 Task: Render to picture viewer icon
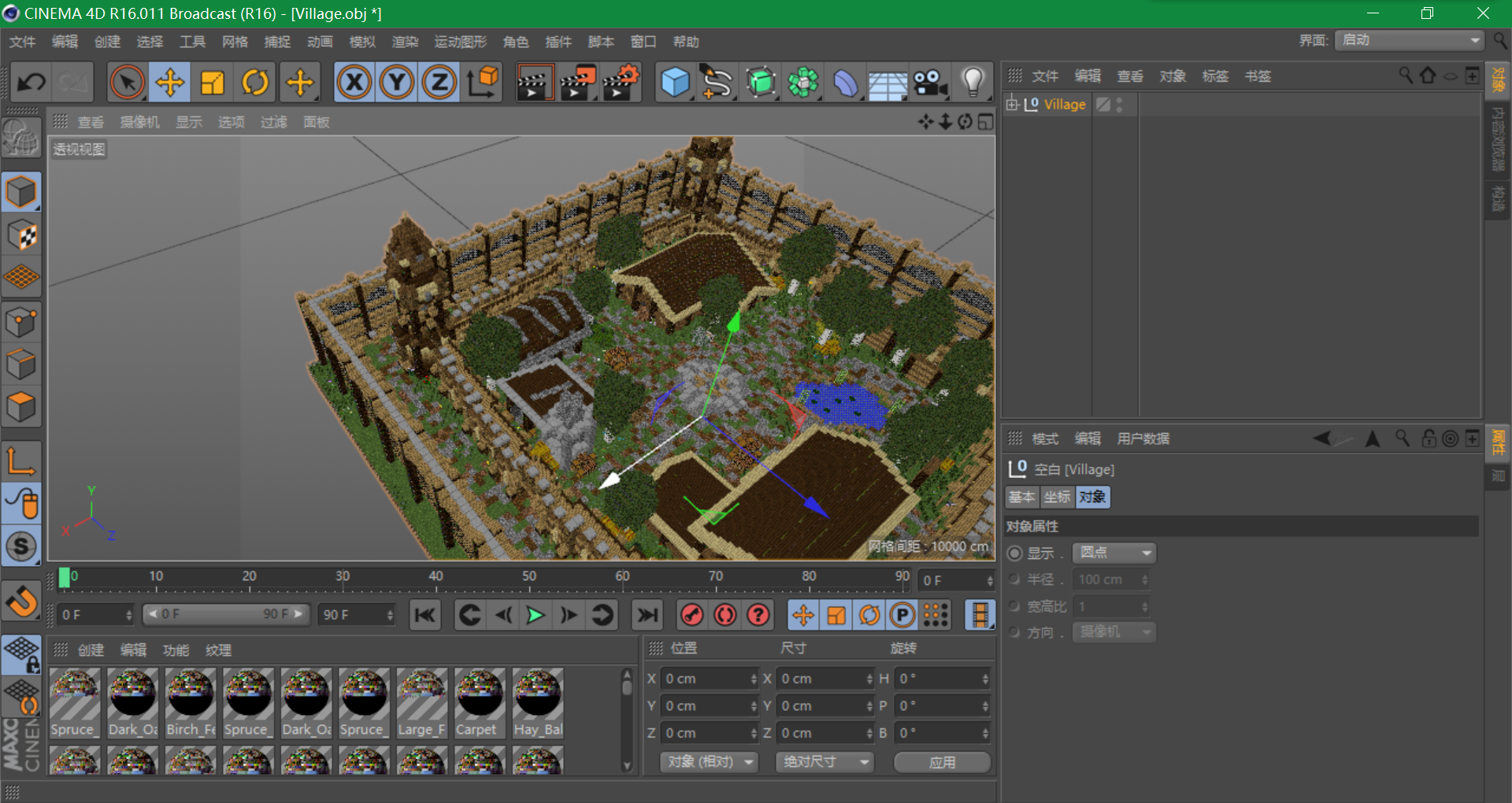click(x=576, y=82)
